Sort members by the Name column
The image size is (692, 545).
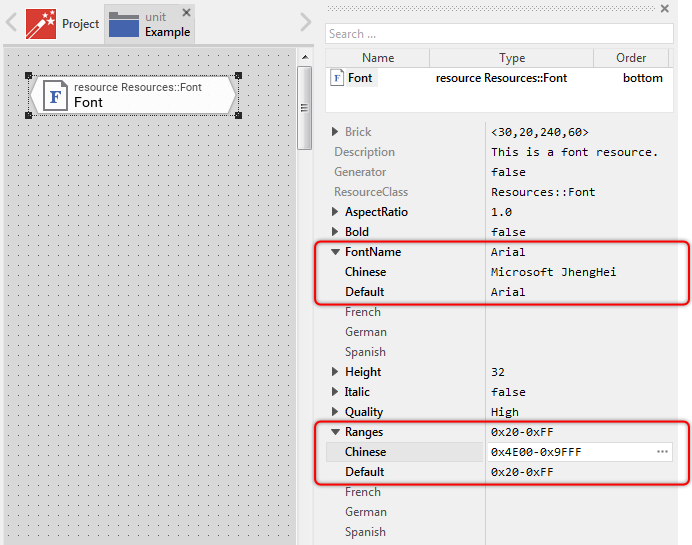(378, 58)
